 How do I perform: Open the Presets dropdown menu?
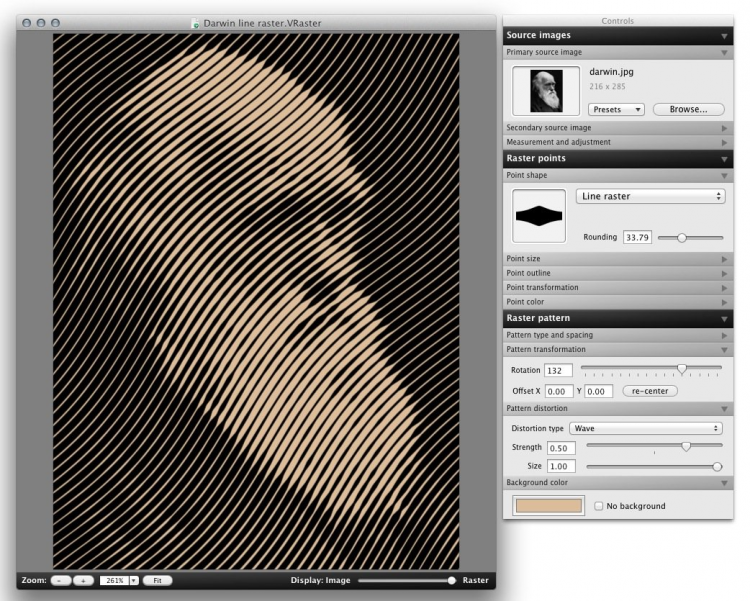point(616,109)
